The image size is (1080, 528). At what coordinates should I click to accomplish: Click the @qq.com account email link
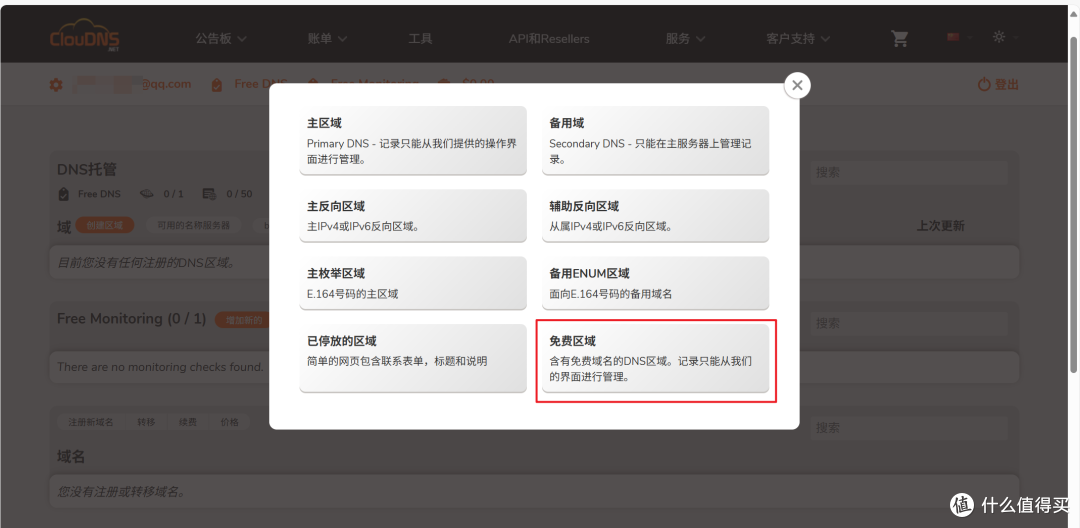pos(133,84)
